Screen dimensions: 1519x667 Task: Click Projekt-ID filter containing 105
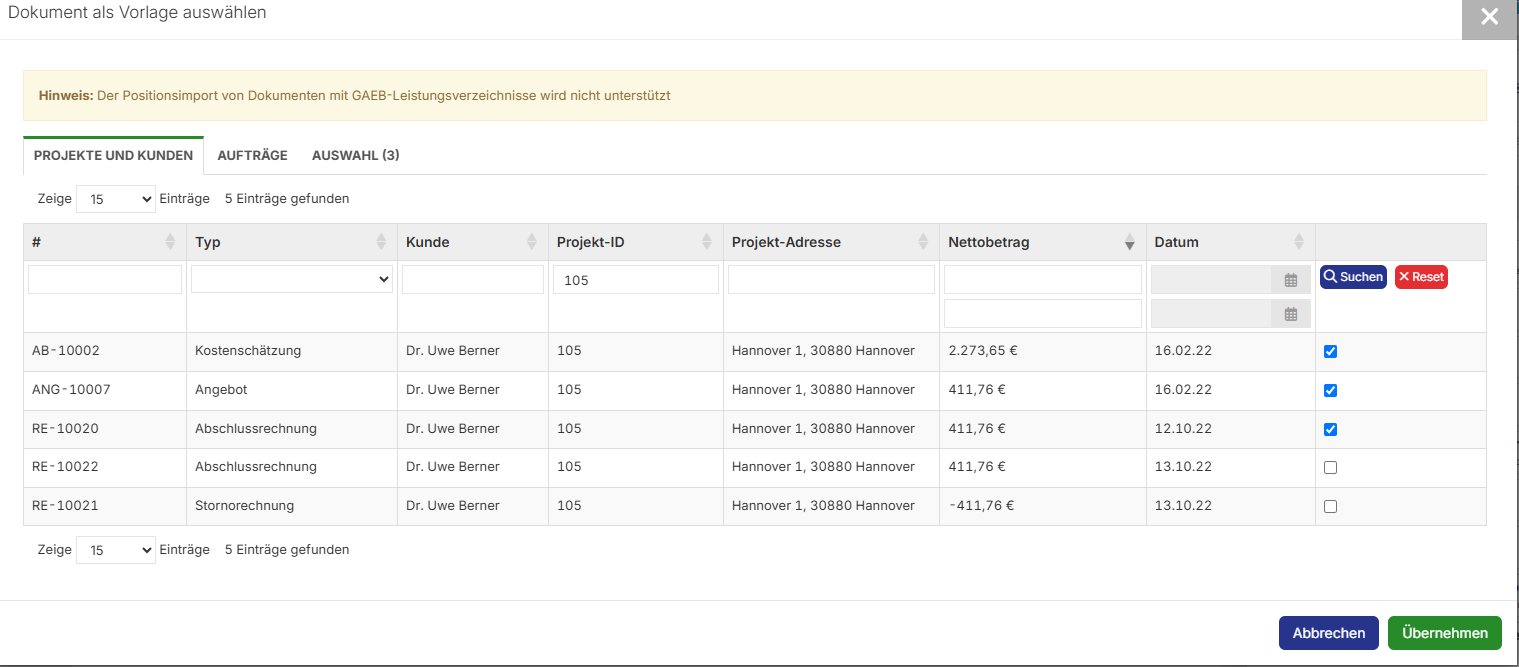click(x=636, y=280)
